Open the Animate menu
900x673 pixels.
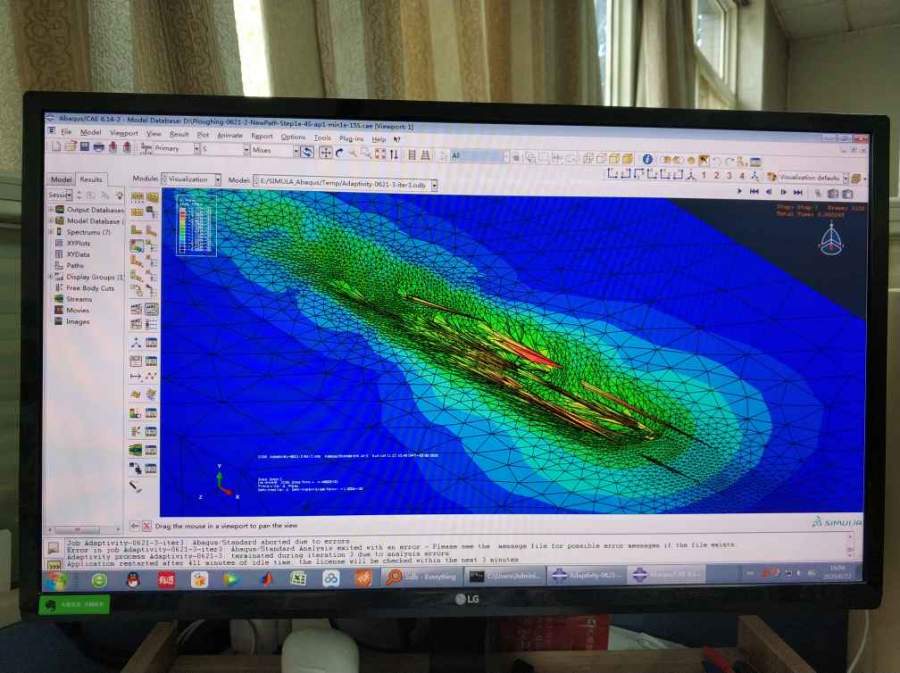(x=230, y=135)
